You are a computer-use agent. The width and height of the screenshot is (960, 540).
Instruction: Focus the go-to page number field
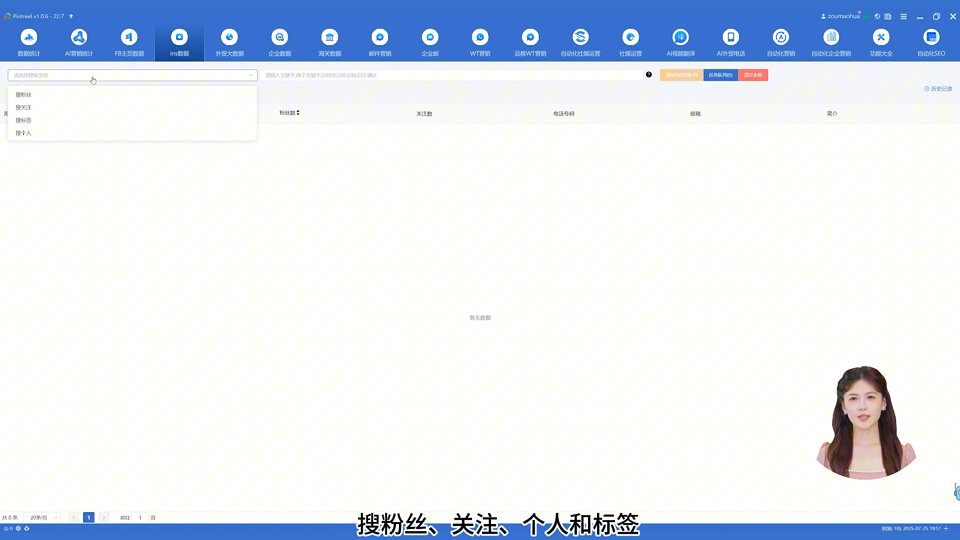tap(140, 517)
